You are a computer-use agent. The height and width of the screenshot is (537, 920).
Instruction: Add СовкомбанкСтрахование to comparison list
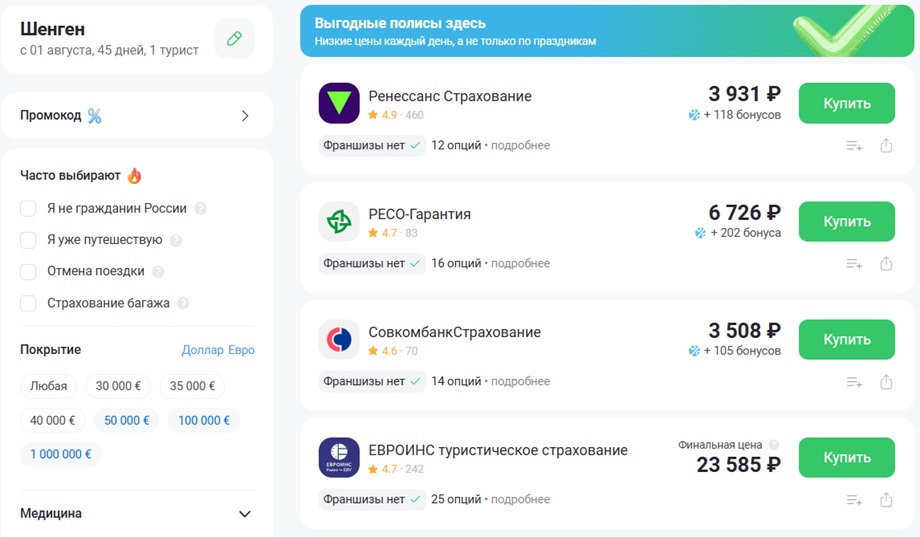(854, 382)
